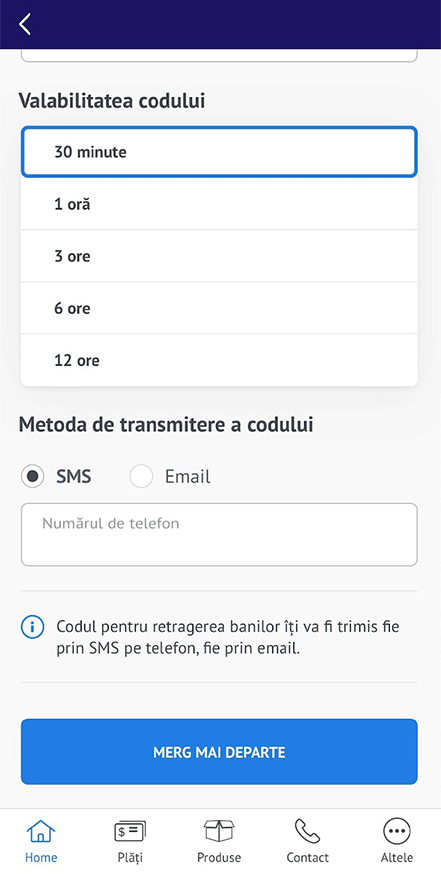The image size is (441, 875).
Task: Choose SMS label as delivery method
Action: [x=74, y=477]
